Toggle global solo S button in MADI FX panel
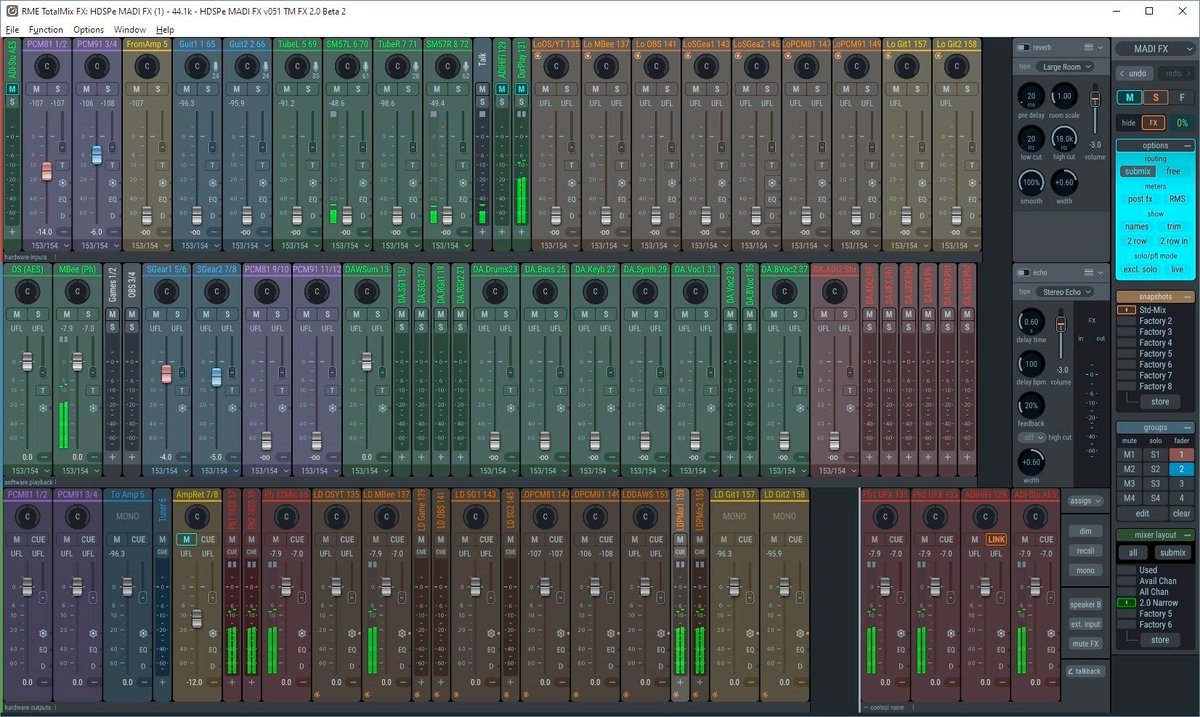 tap(1156, 97)
